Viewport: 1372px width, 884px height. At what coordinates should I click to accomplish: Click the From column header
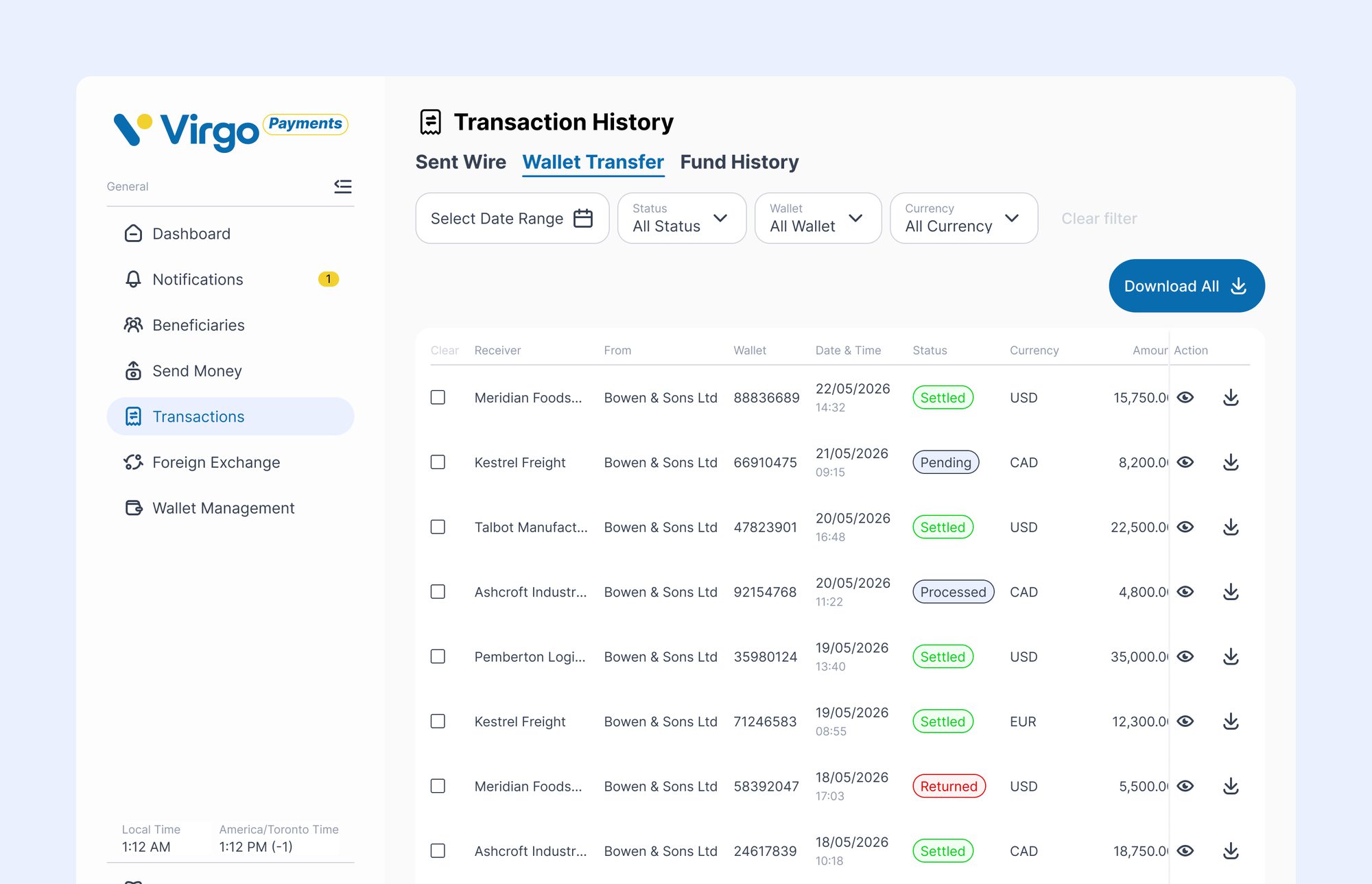tap(617, 350)
